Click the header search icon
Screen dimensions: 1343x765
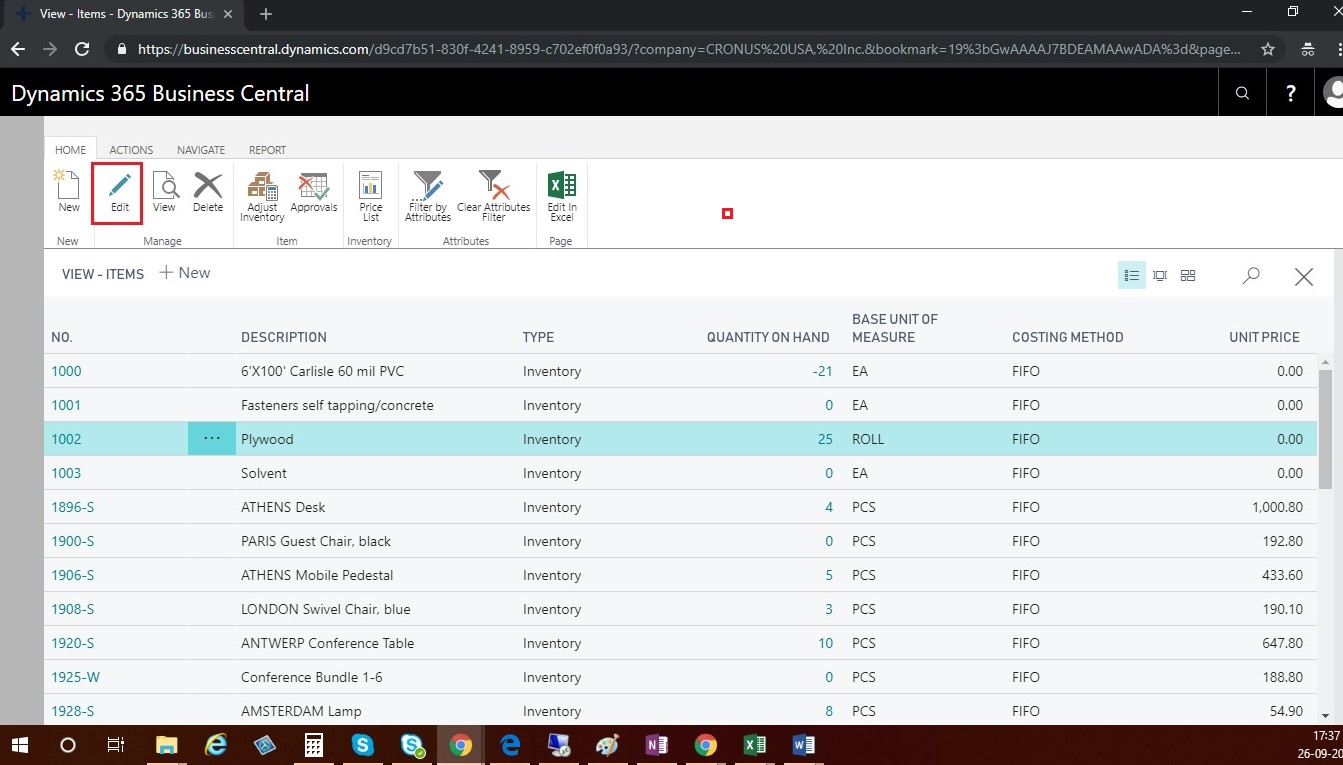click(x=1242, y=93)
